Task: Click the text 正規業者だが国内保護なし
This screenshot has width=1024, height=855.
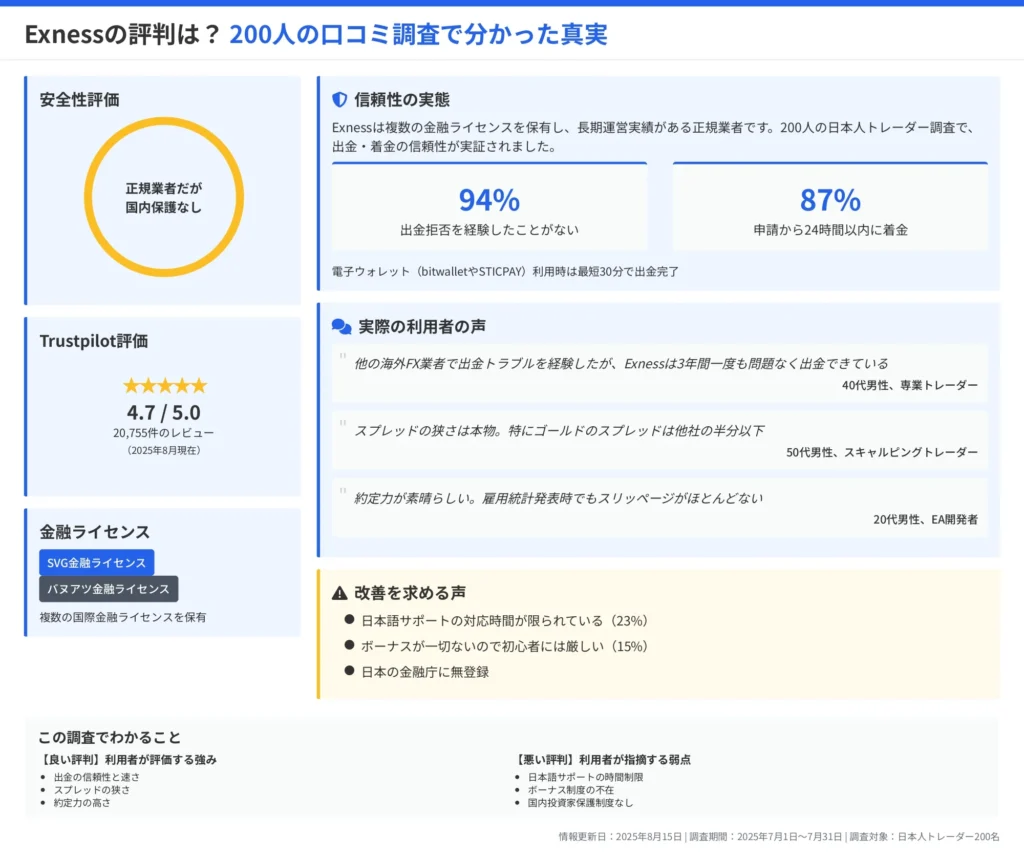Action: click(x=164, y=198)
